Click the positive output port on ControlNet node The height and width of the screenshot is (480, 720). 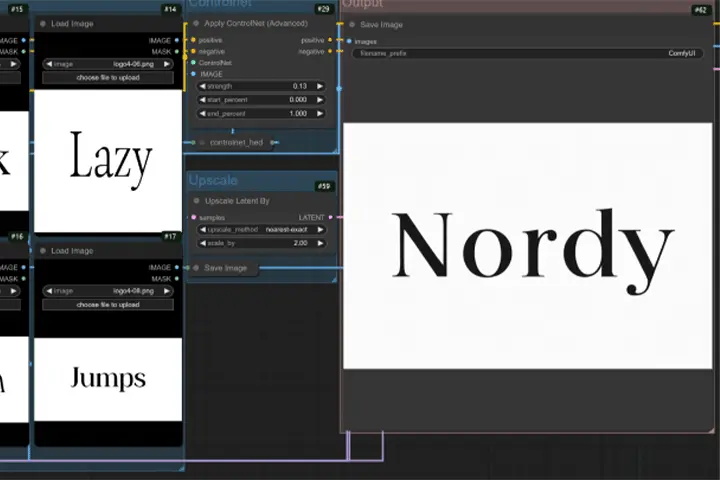tap(330, 40)
